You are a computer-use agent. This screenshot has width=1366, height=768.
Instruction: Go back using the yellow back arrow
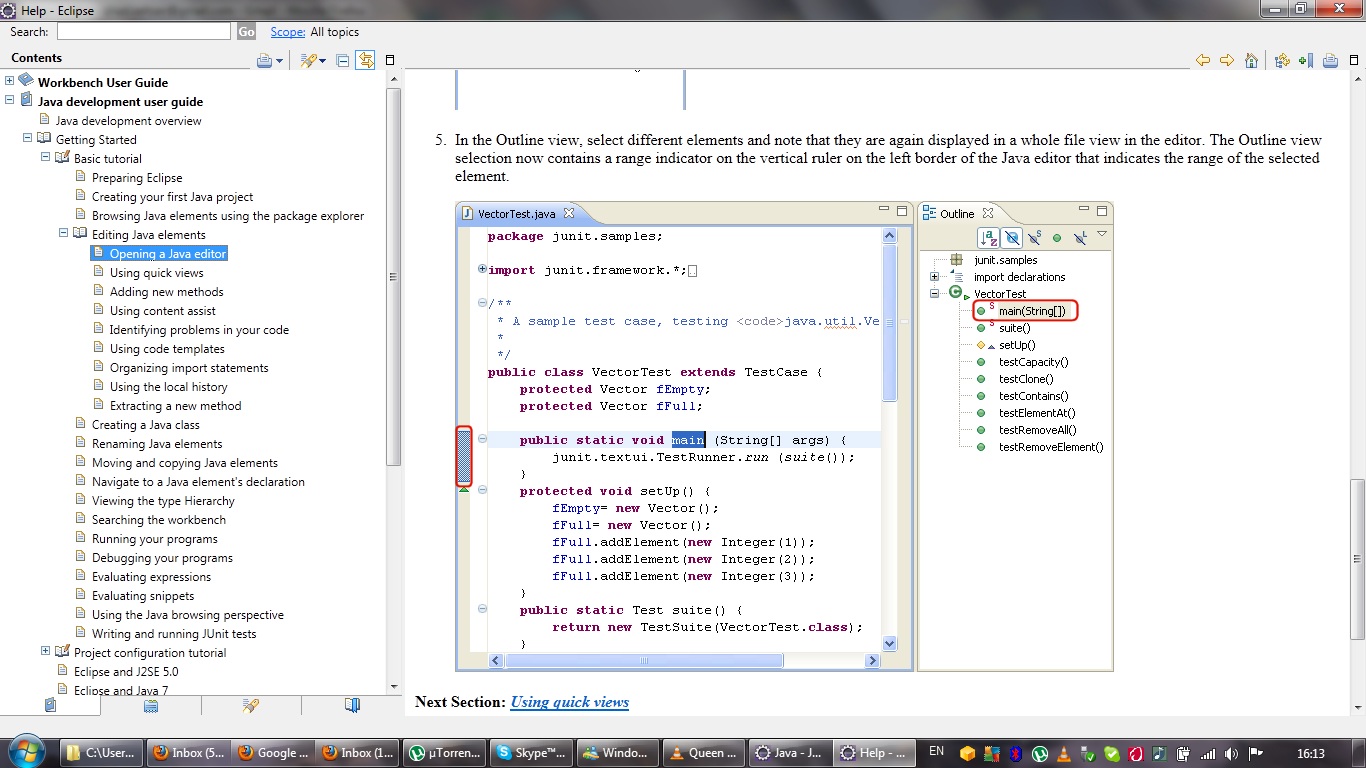pos(1203,61)
